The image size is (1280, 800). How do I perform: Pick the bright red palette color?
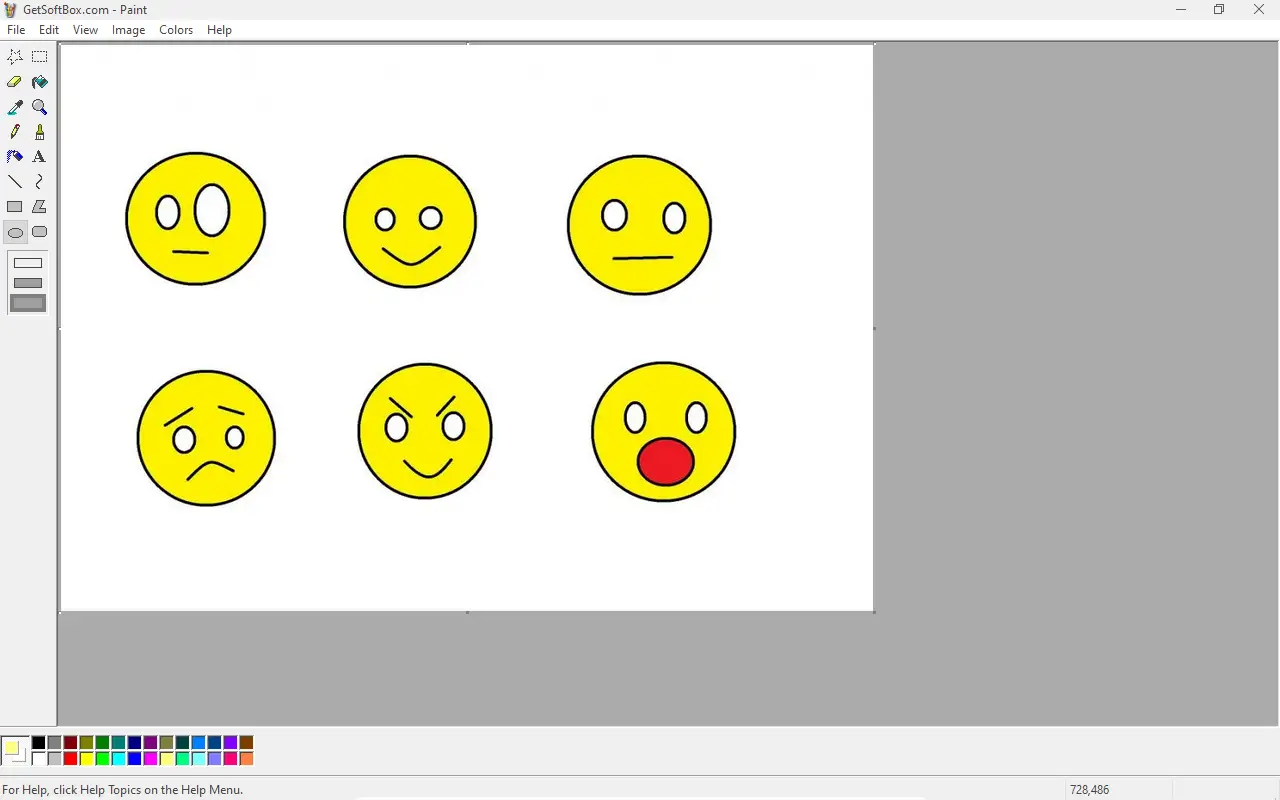pos(70,759)
